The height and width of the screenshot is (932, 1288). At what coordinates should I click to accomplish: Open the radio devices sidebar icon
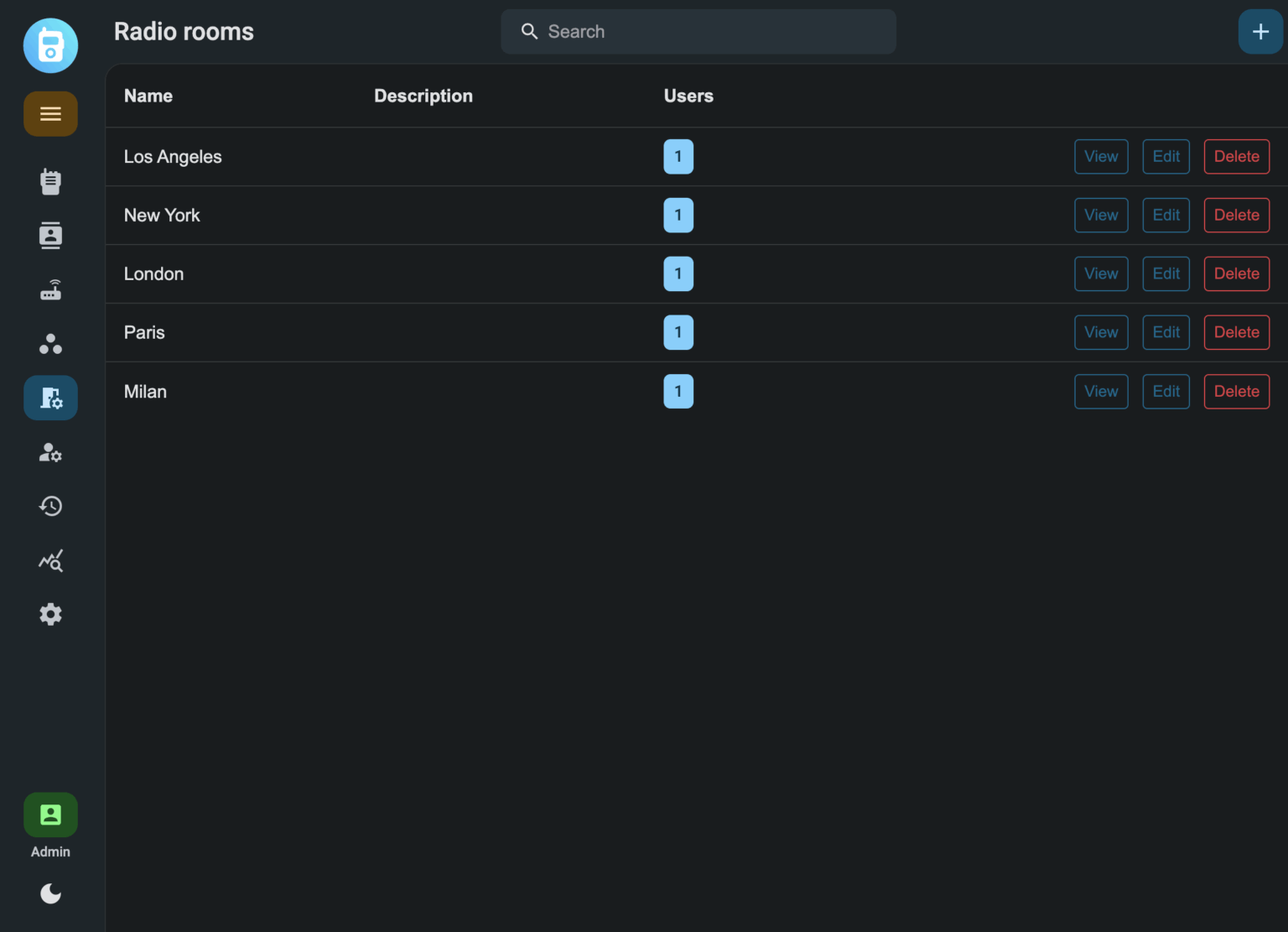click(50, 181)
